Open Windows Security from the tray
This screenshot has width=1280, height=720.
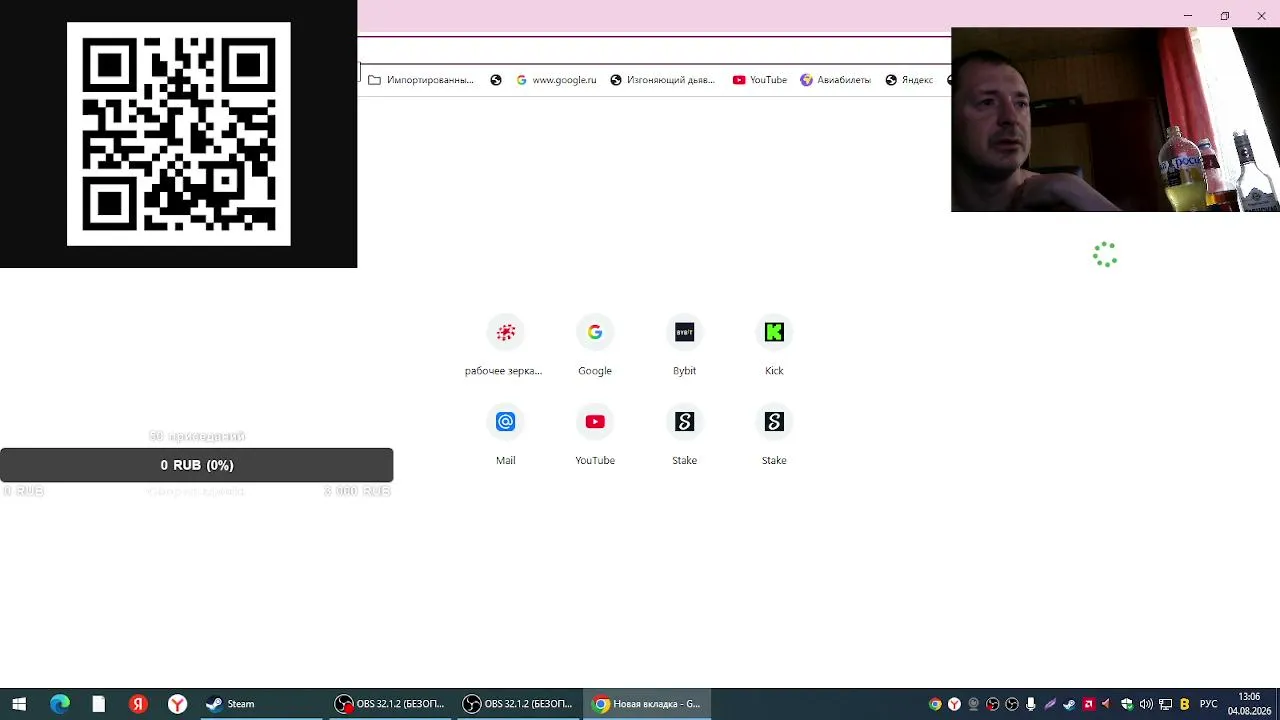(1127, 704)
